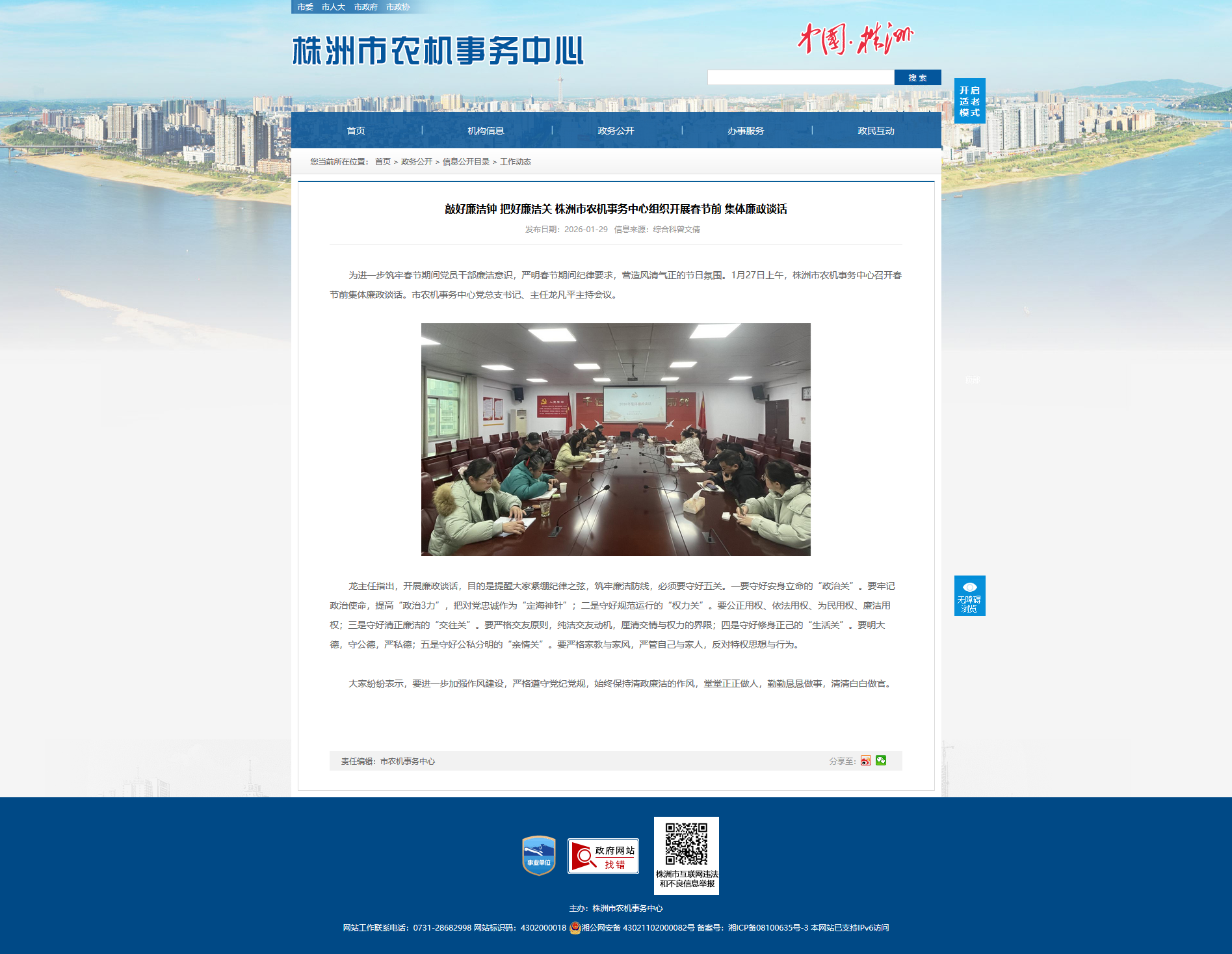The height and width of the screenshot is (954, 1232).
Task: Expand the 政务公开 navigation menu
Action: tap(616, 131)
